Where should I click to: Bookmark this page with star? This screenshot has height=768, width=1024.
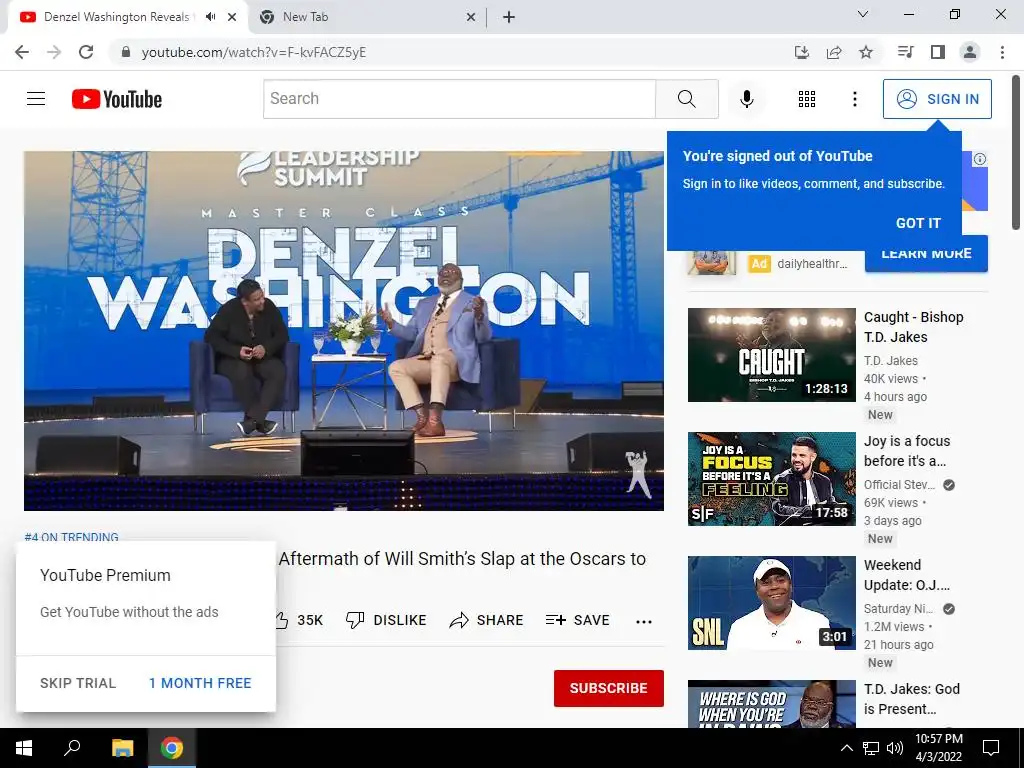[865, 52]
